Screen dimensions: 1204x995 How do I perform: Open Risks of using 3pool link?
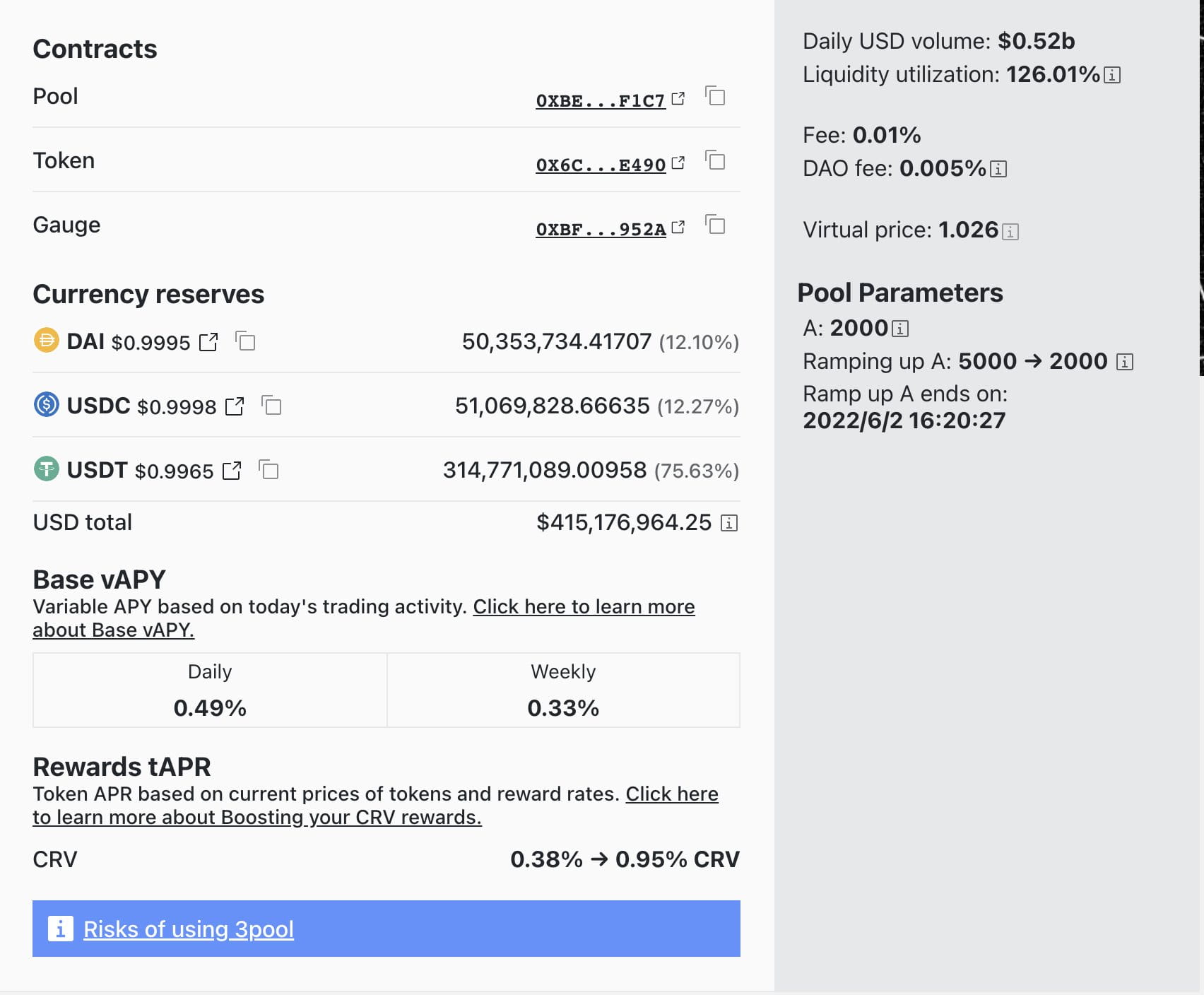point(188,929)
